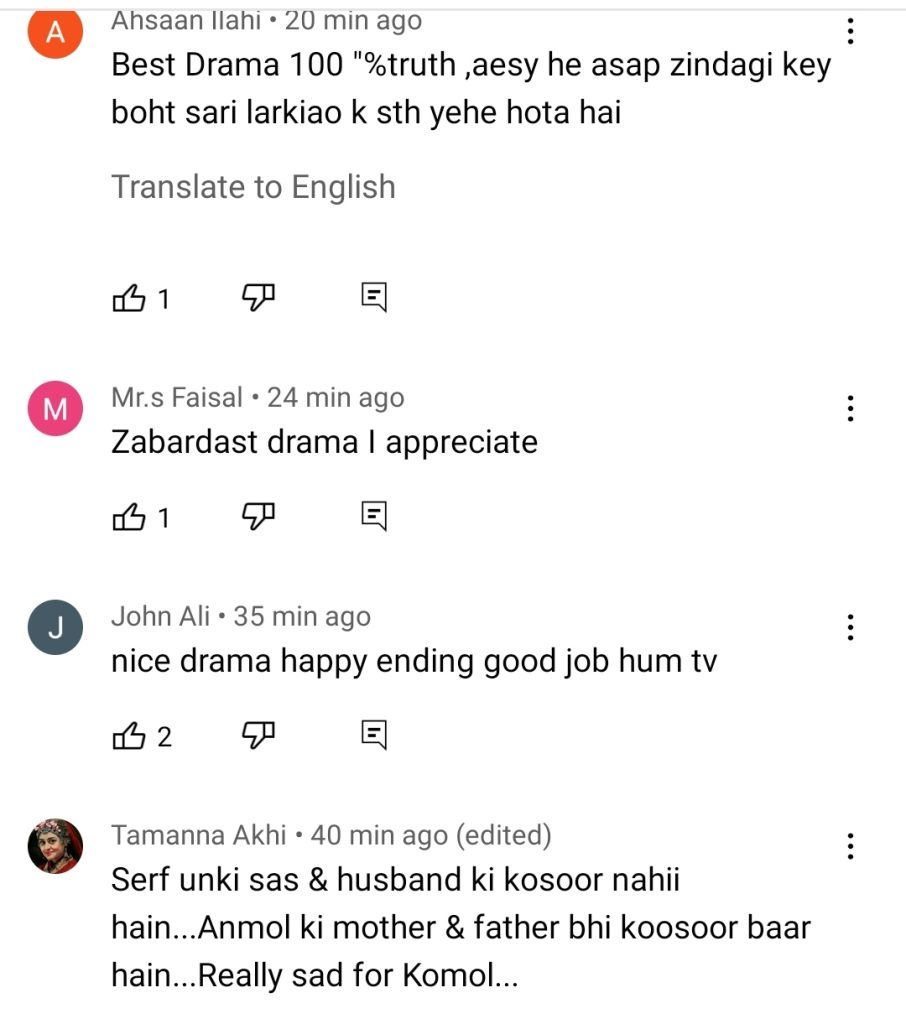Dislike Mr.s Faisal's comment
The image size is (906, 1024).
point(258,516)
